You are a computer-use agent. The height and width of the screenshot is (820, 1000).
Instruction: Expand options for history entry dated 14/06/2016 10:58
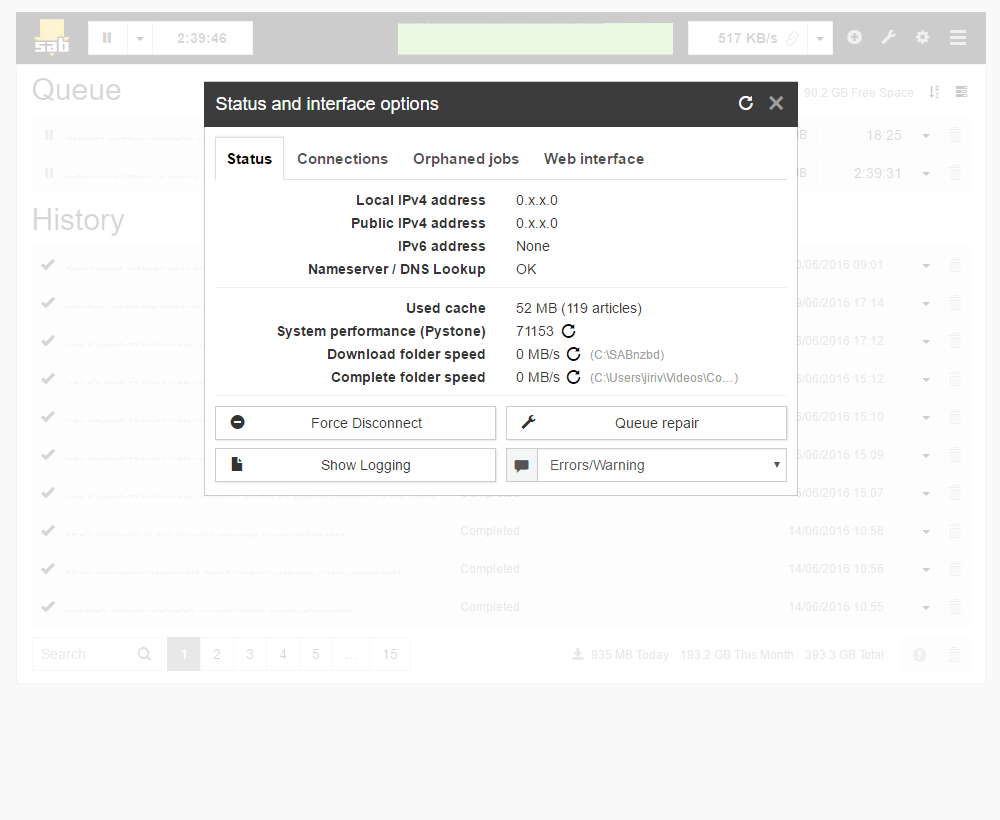coord(926,532)
